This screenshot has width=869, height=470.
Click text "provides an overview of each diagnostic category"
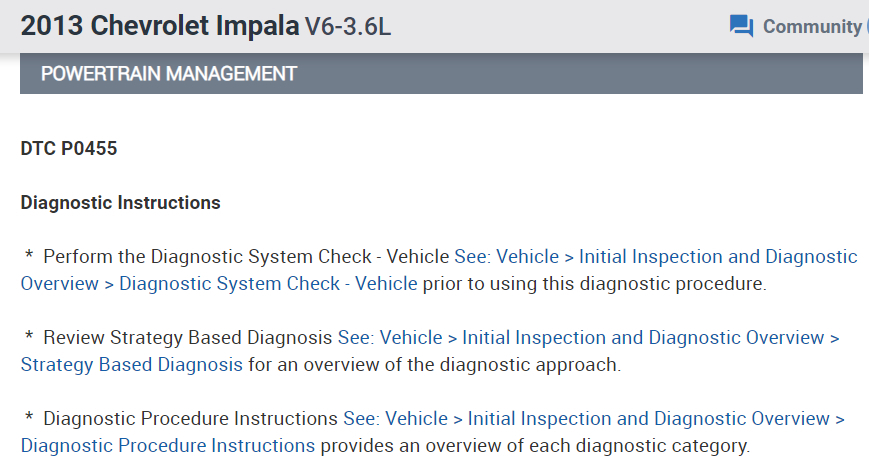click(534, 445)
